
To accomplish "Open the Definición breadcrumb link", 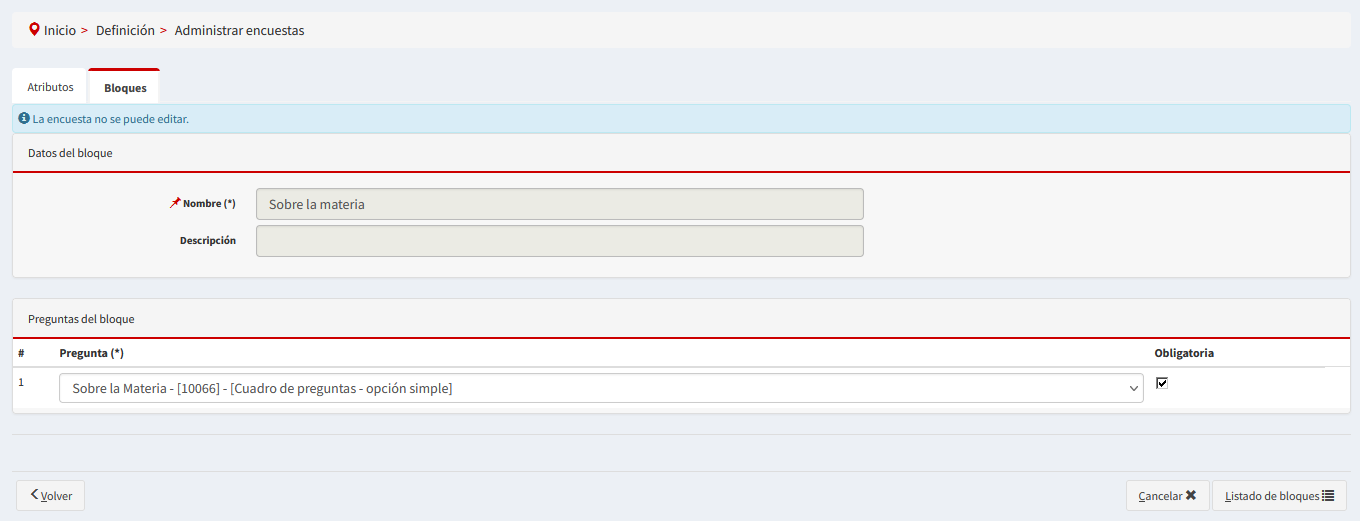I will point(125,30).
